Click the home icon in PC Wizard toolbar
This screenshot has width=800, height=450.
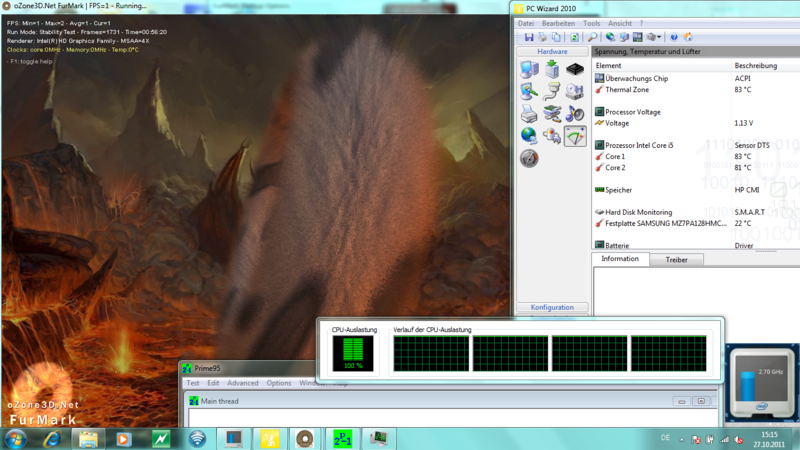click(x=688, y=37)
